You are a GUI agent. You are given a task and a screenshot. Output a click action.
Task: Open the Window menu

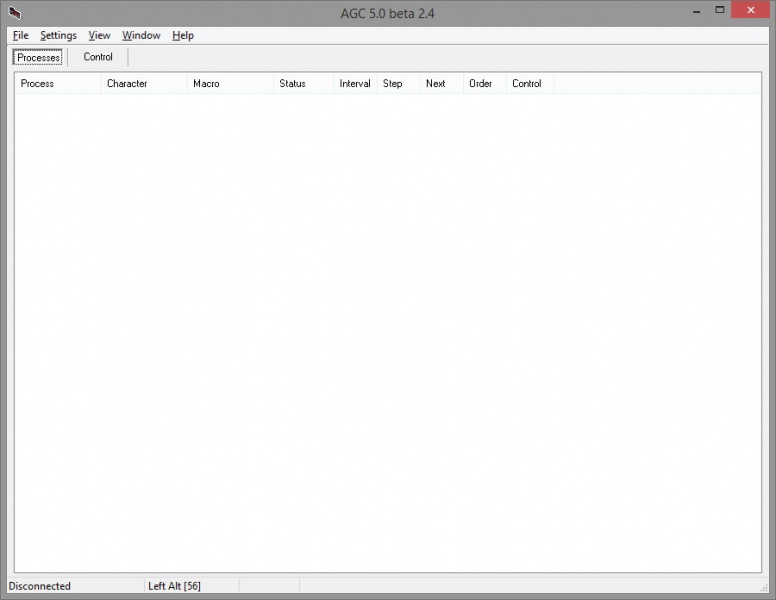(x=141, y=35)
